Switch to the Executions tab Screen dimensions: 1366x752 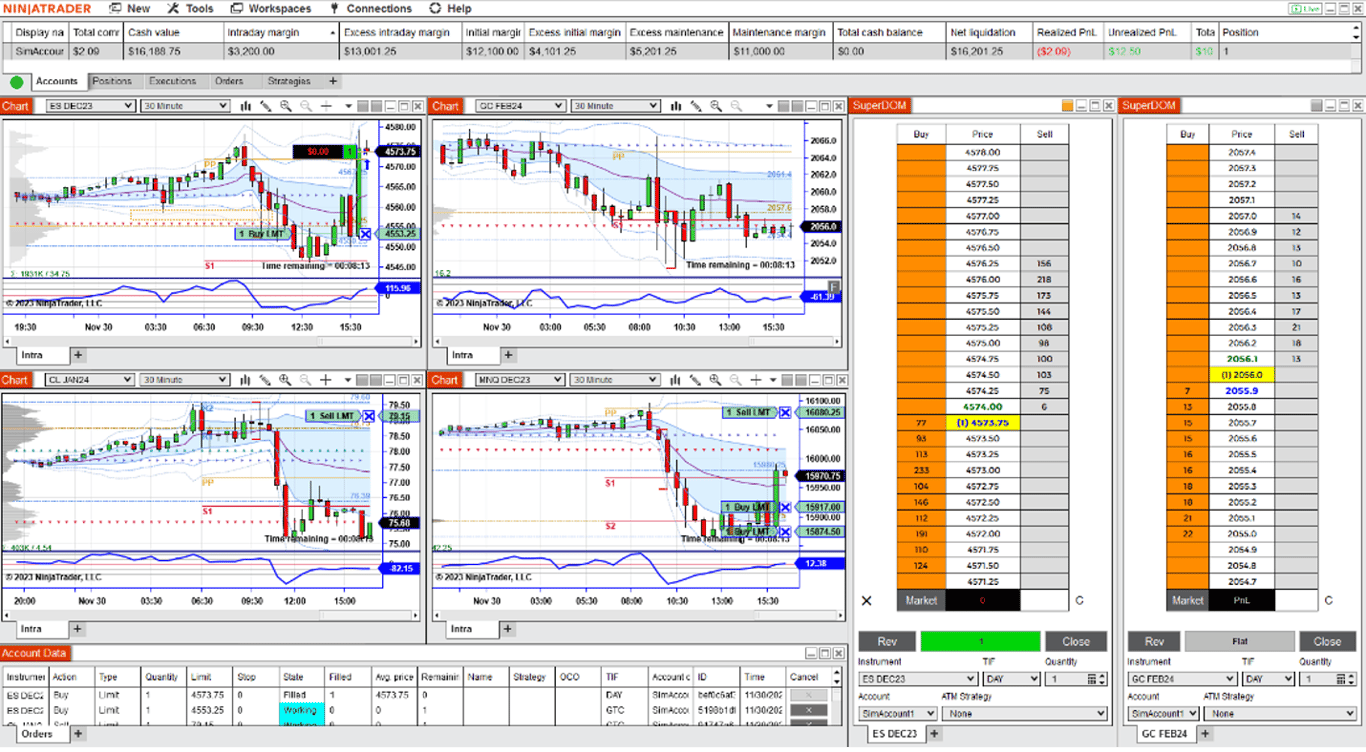click(x=173, y=82)
